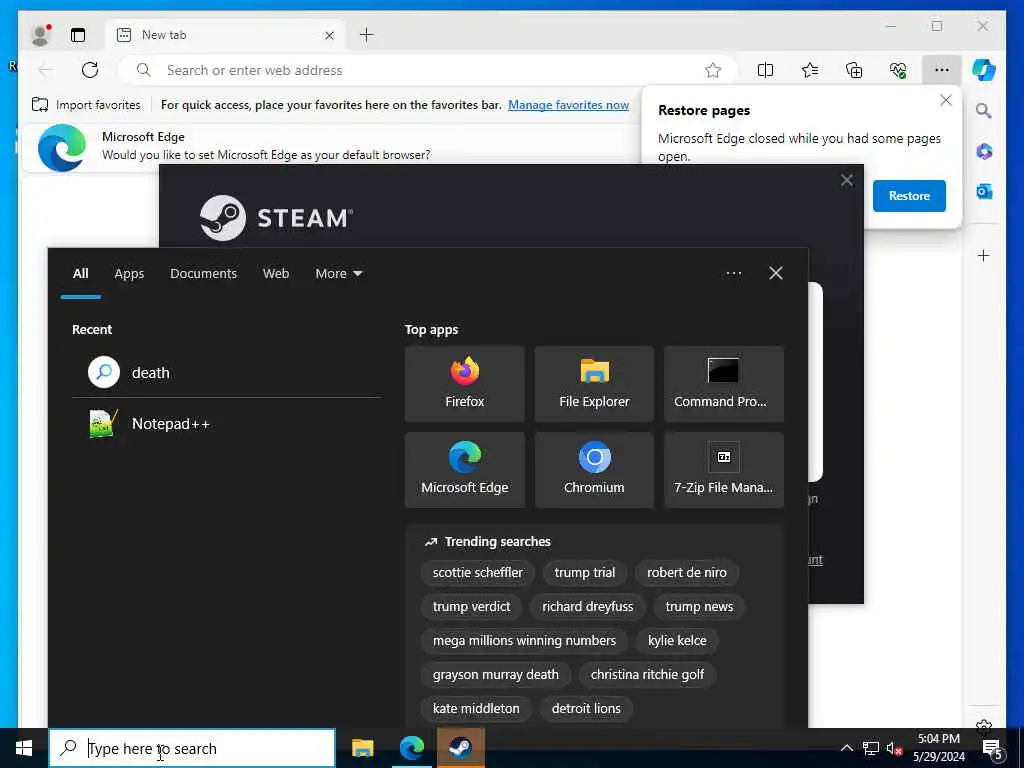Image resolution: width=1024 pixels, height=768 pixels.
Task: Click Microsoft Edge taskbar icon
Action: (x=411, y=748)
